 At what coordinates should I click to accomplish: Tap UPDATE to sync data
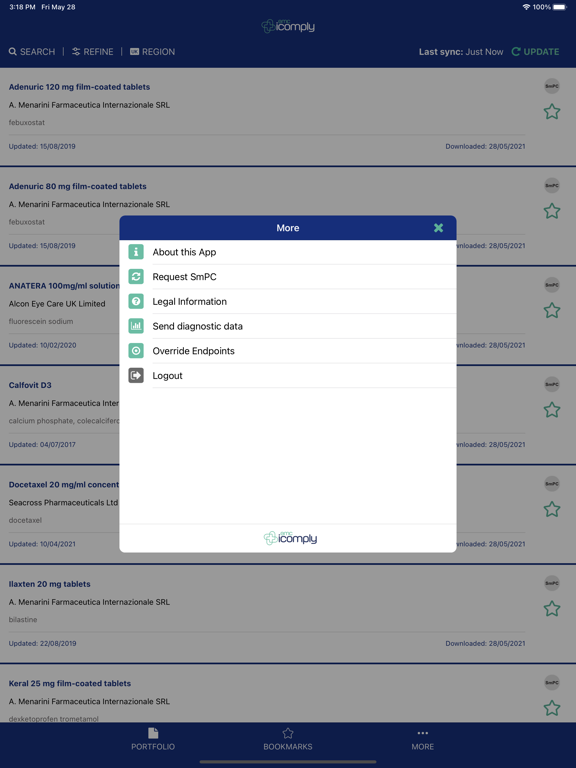[x=535, y=52]
